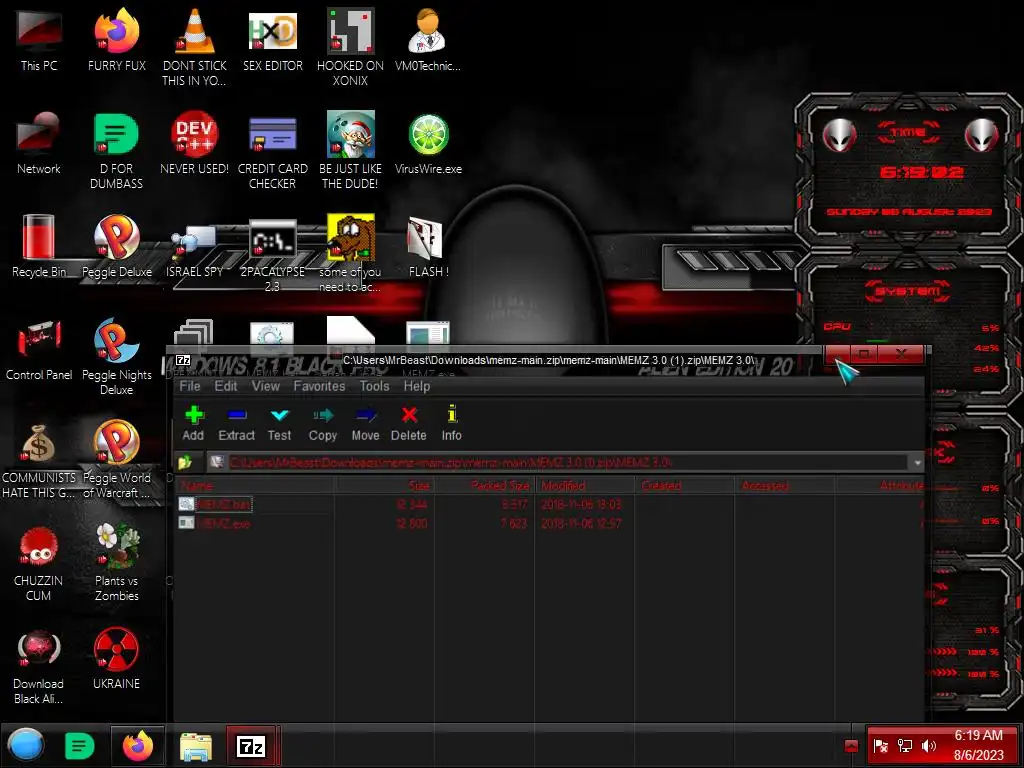
Task: Select the money bag COMMUNISTS HATE THIS icon
Action: coord(39,460)
